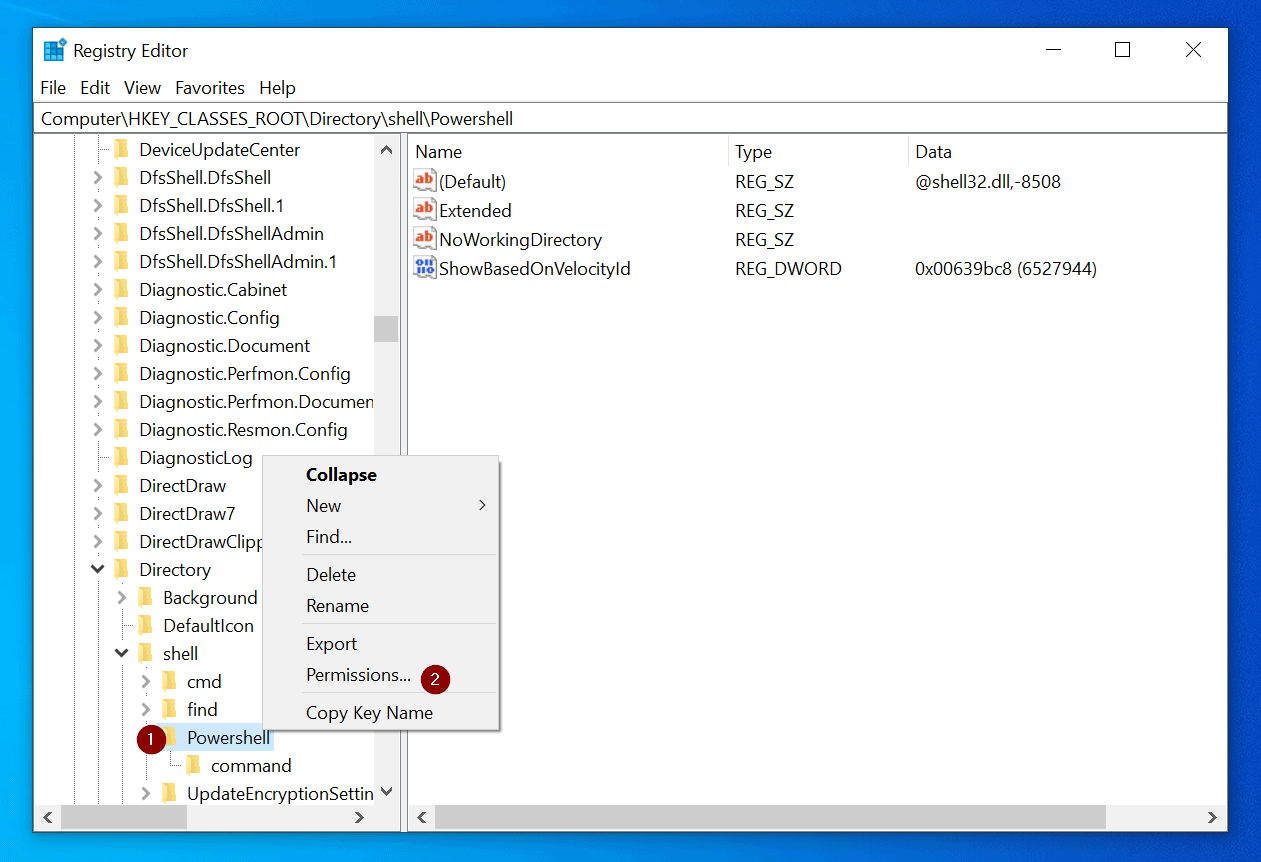Expand the cmd key
The width and height of the screenshot is (1261, 862).
[x=145, y=681]
